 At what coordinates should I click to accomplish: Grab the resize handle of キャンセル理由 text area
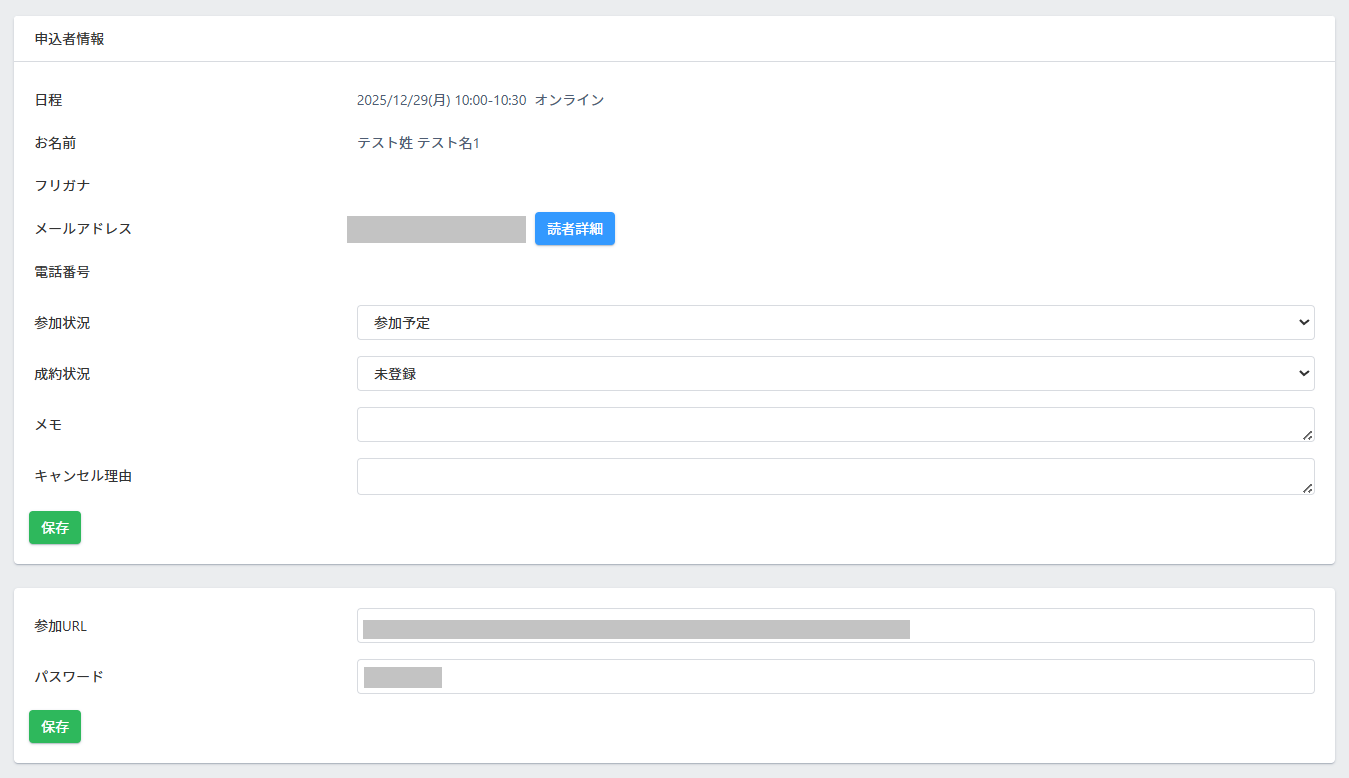(x=1308, y=488)
